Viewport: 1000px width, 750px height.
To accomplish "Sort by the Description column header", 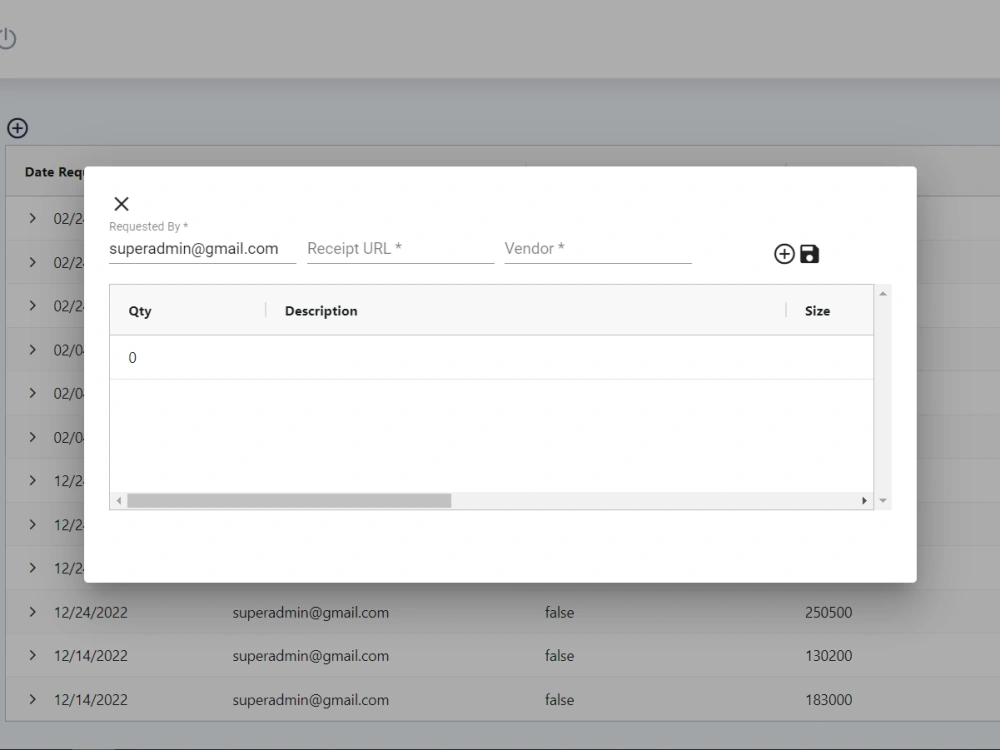I will (x=321, y=311).
